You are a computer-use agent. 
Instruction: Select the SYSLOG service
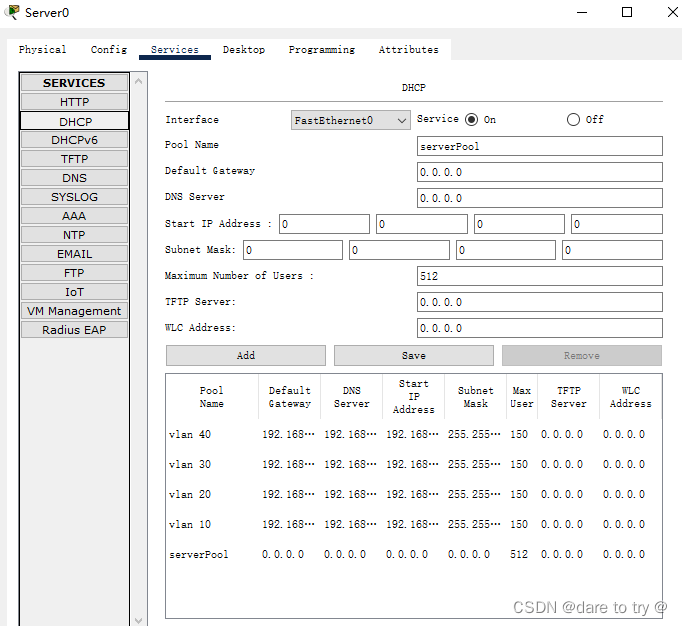click(x=74, y=197)
